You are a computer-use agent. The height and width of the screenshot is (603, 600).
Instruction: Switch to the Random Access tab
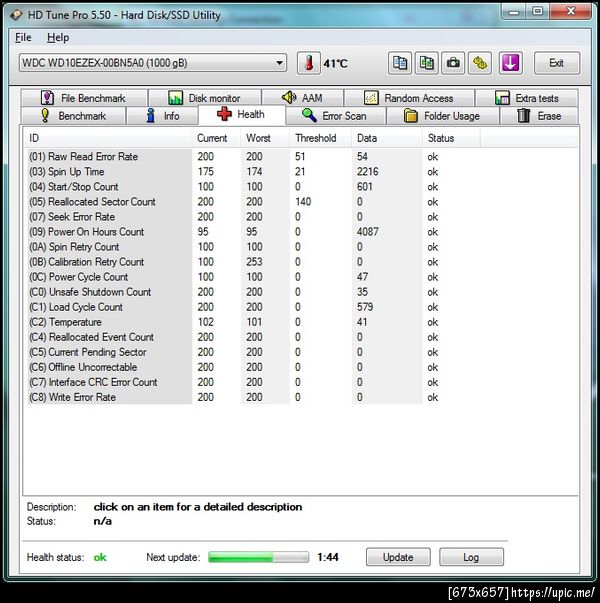point(409,98)
